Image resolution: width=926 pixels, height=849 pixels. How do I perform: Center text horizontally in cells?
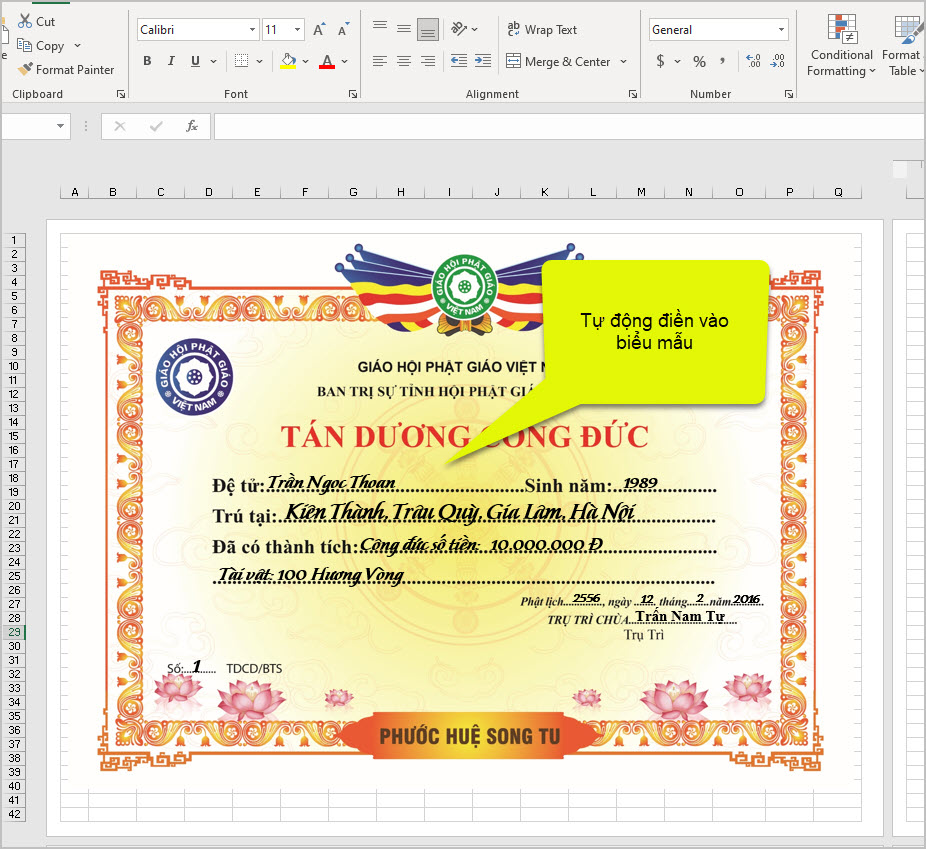[x=404, y=61]
